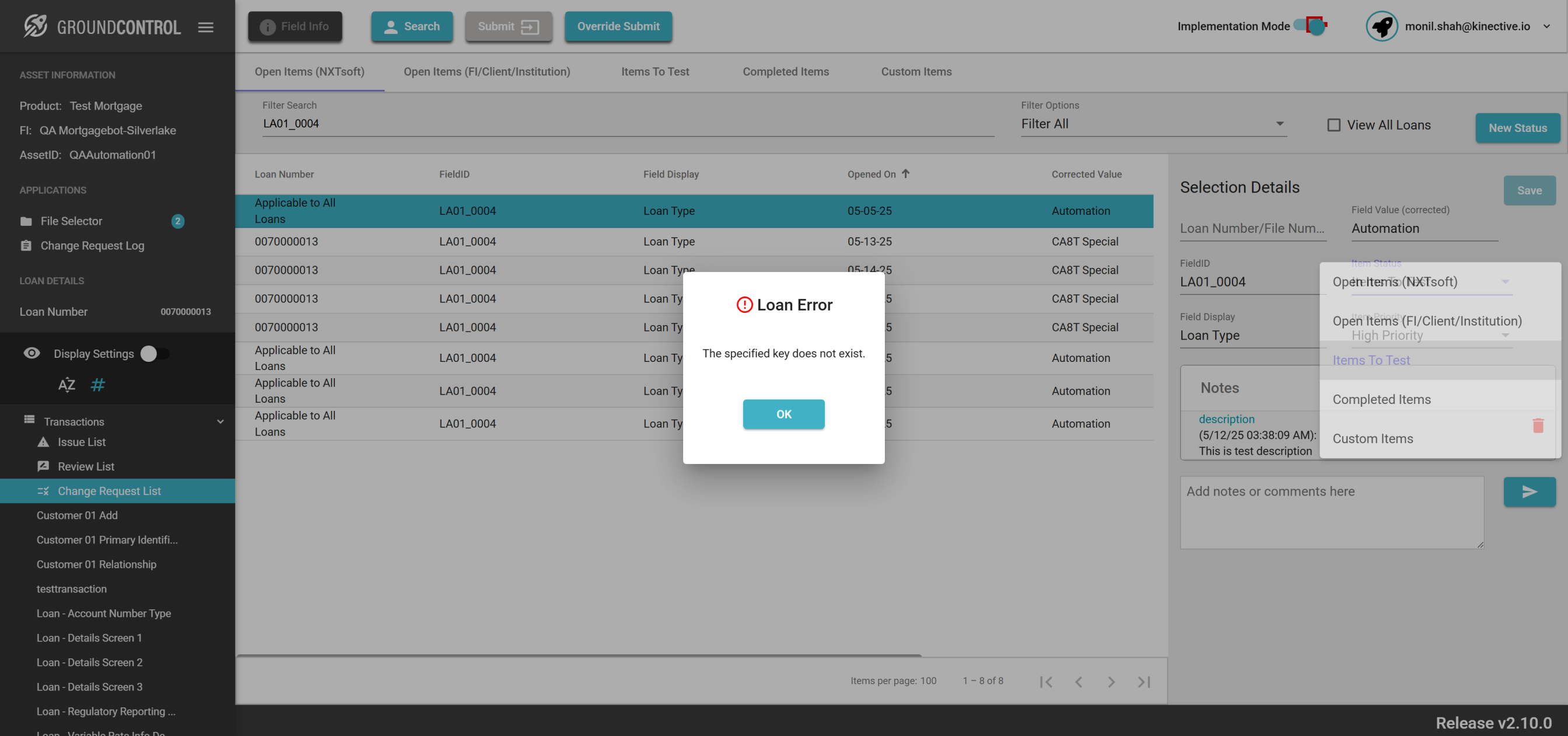The image size is (1568, 736).
Task: Go to last page pagination icon
Action: click(1144, 682)
